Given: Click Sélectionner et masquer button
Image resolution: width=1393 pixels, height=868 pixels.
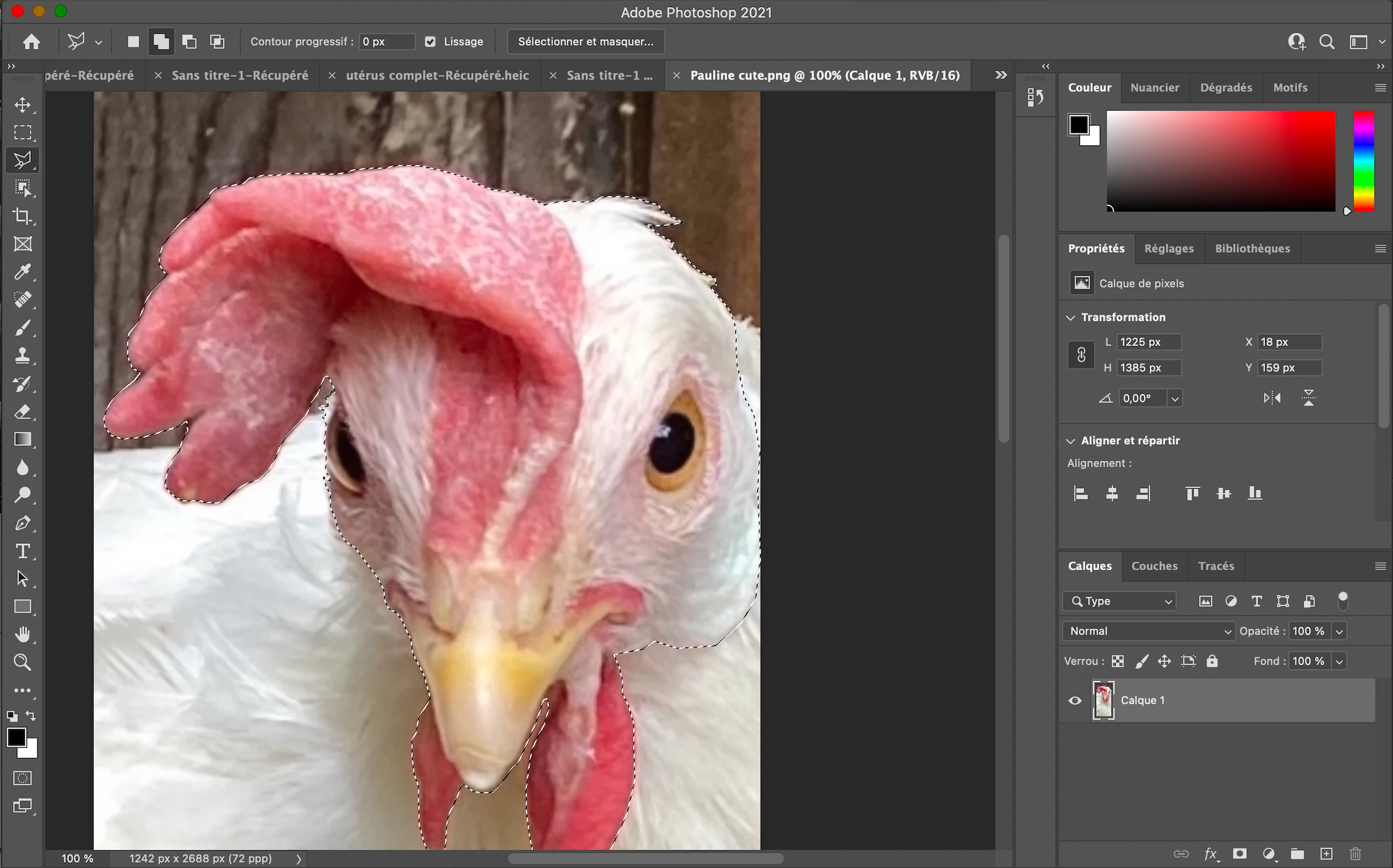Looking at the screenshot, I should pos(585,42).
